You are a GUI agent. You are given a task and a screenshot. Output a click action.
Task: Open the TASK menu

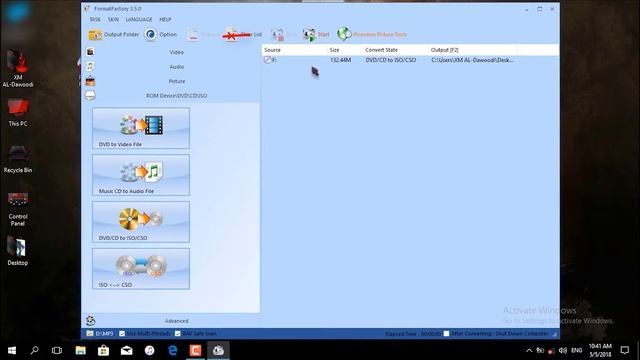coord(95,19)
